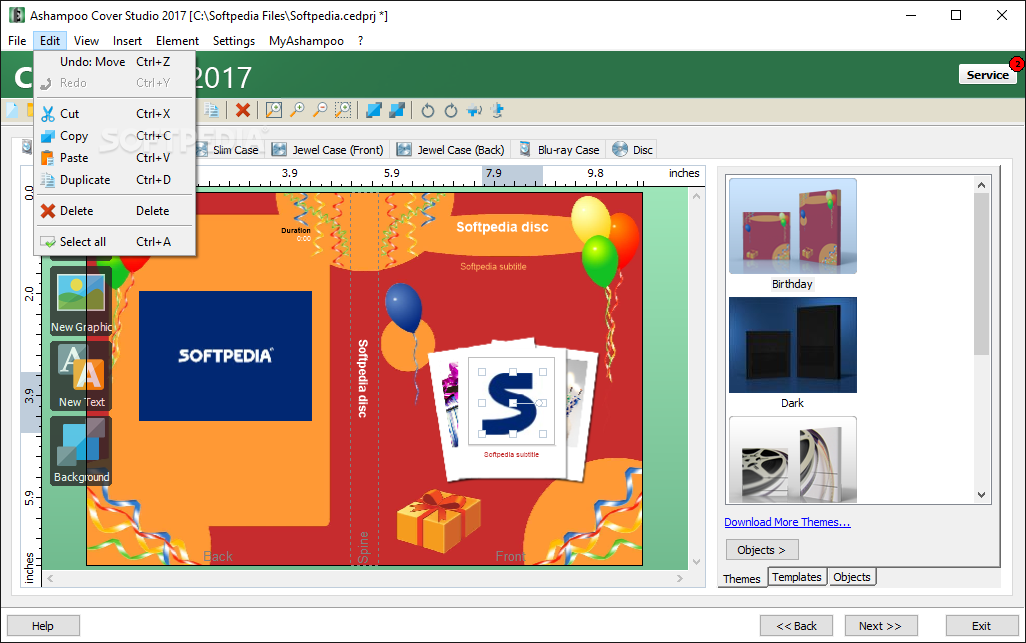The height and width of the screenshot is (643, 1026).
Task: Click the send to back icon
Action: pos(397,110)
